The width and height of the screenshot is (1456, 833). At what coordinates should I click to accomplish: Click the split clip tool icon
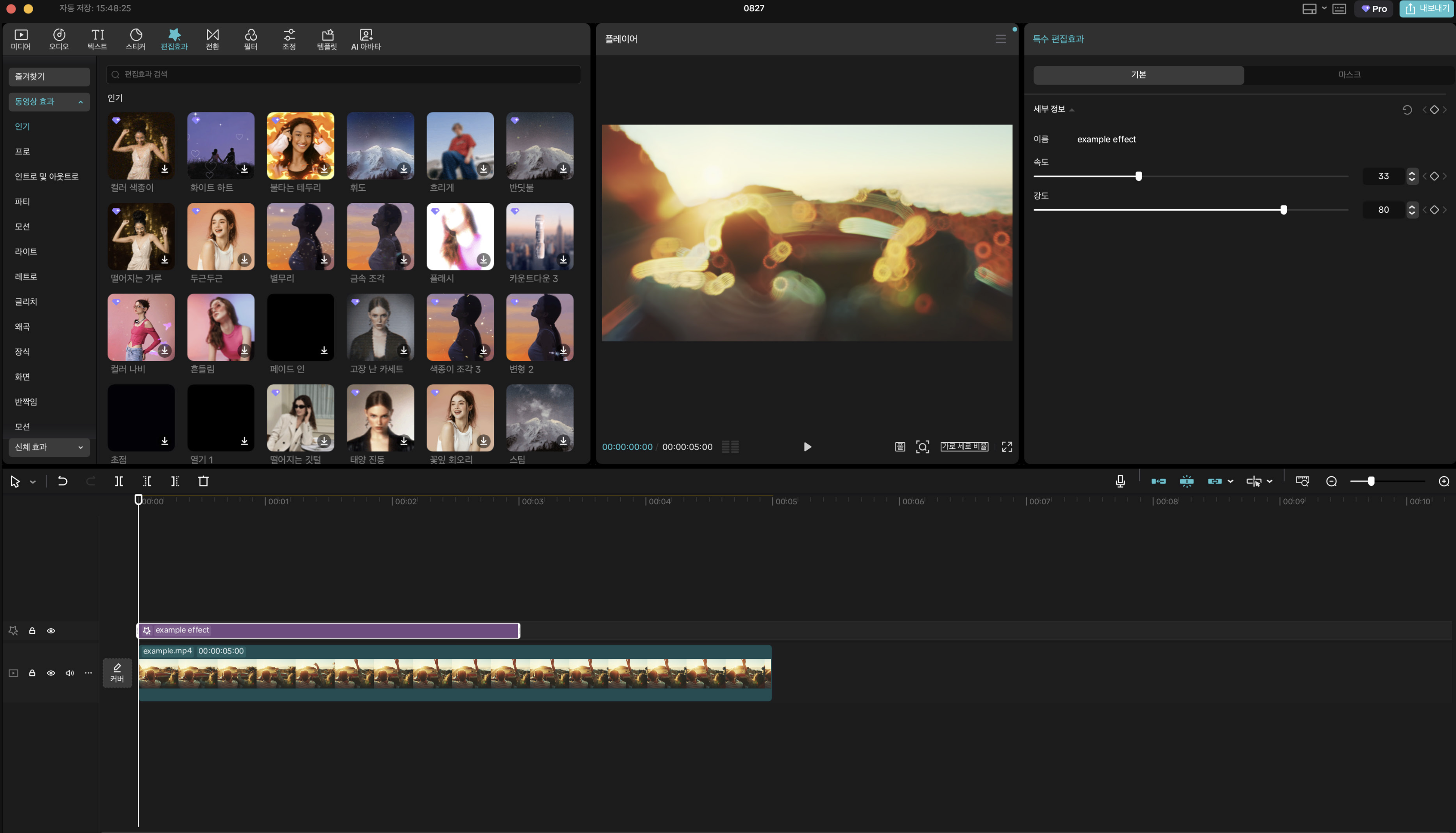(x=118, y=481)
